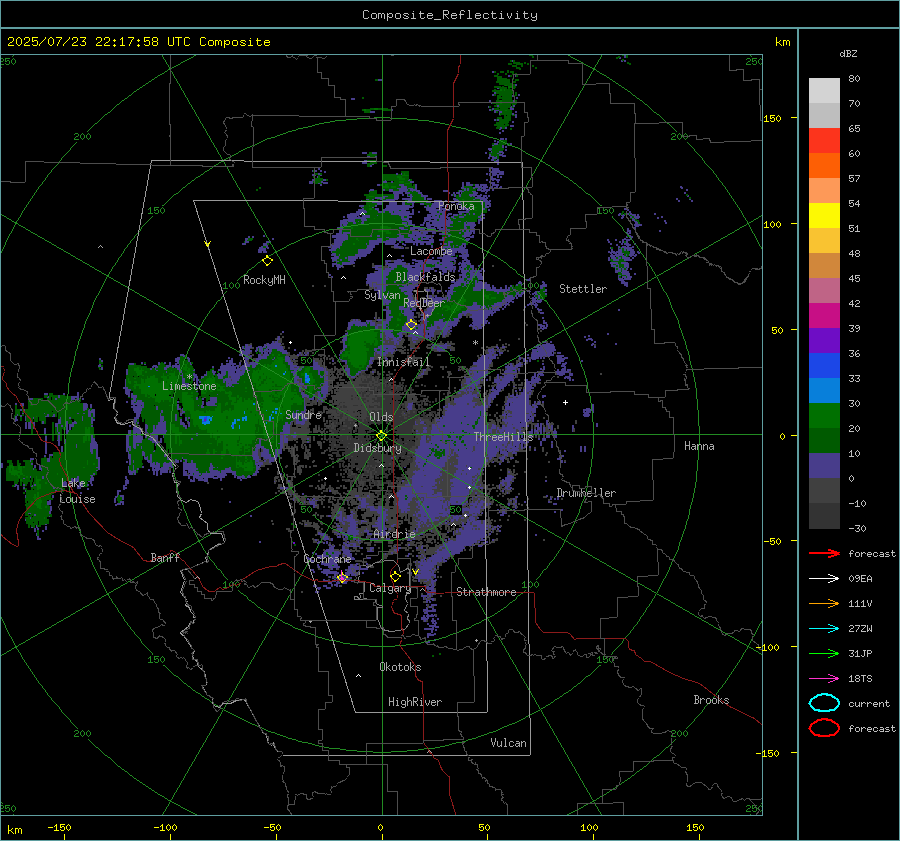The width and height of the screenshot is (900, 841).
Task: Choose the magenta 18TS arrow legend icon
Action: [x=824, y=679]
